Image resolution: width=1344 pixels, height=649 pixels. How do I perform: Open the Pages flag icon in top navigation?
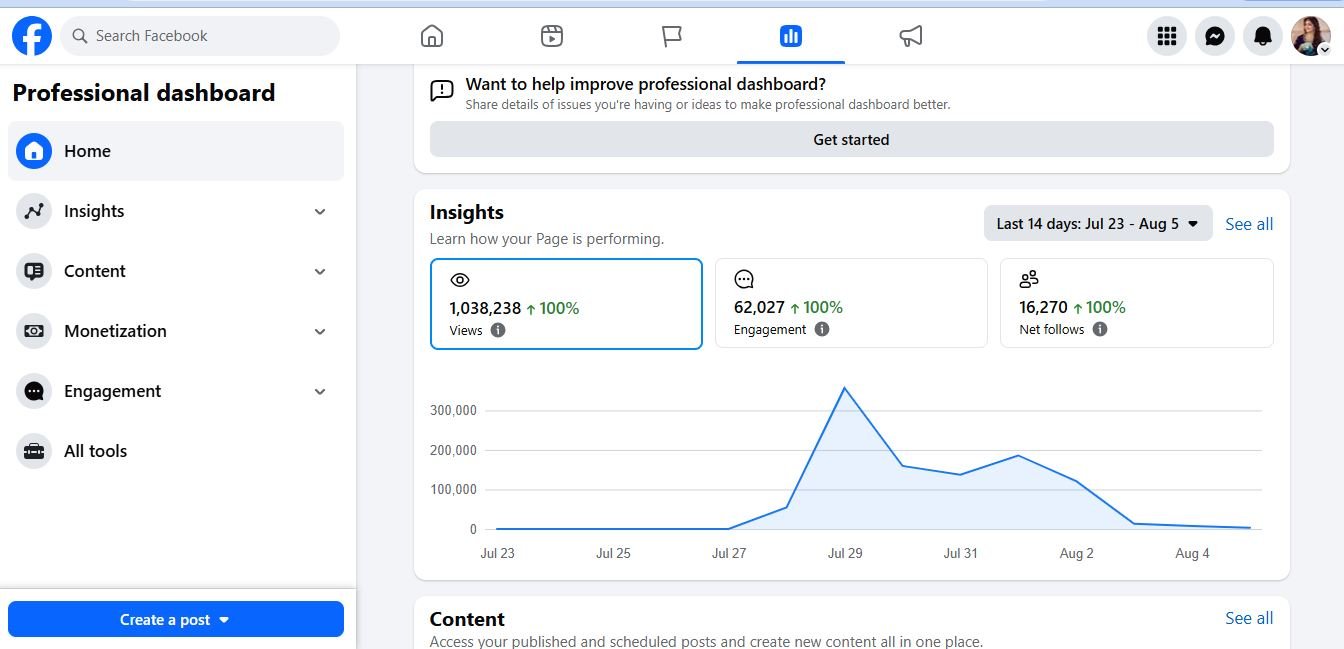[672, 36]
